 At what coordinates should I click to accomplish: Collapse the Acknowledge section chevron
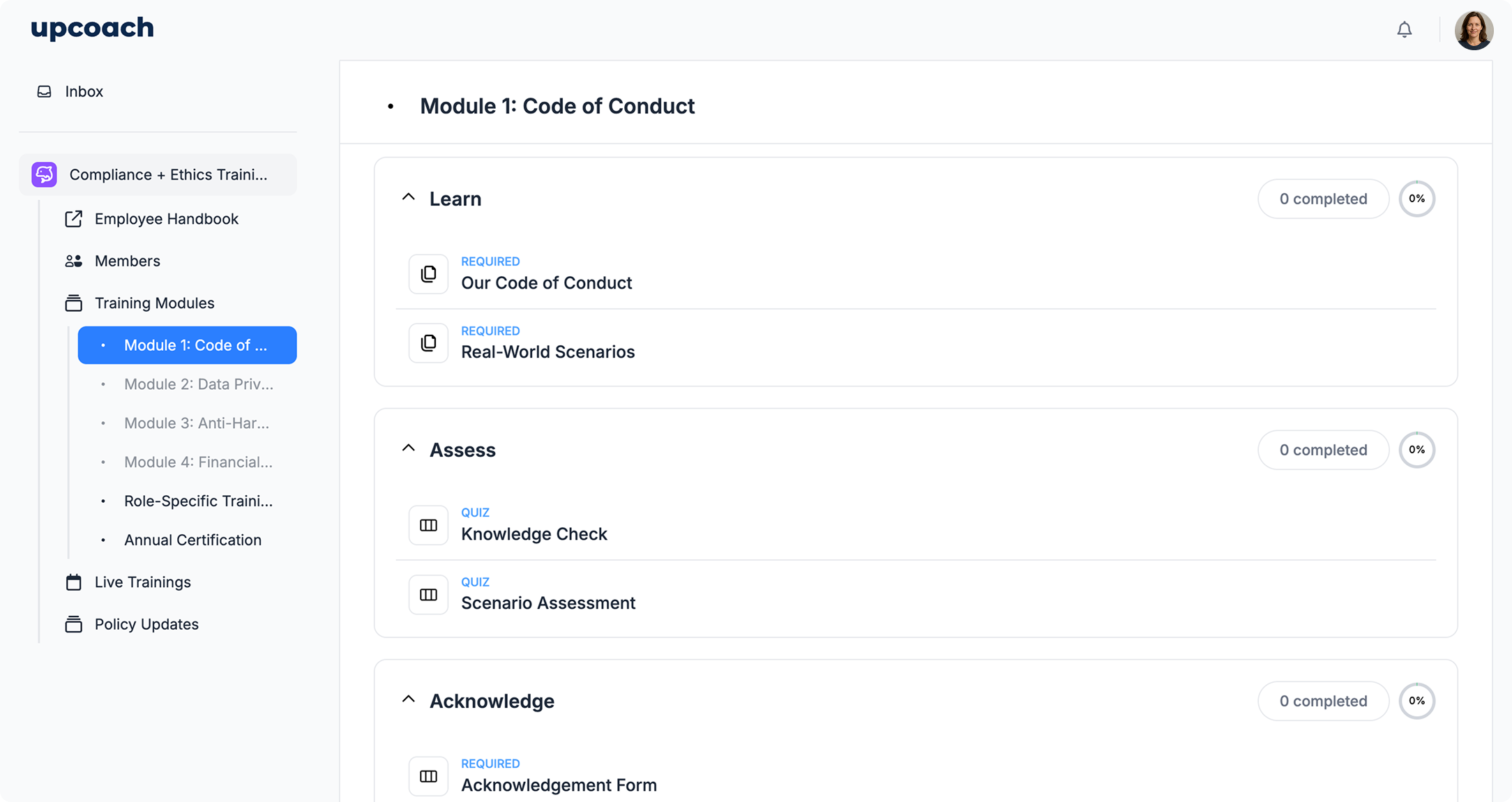click(409, 699)
